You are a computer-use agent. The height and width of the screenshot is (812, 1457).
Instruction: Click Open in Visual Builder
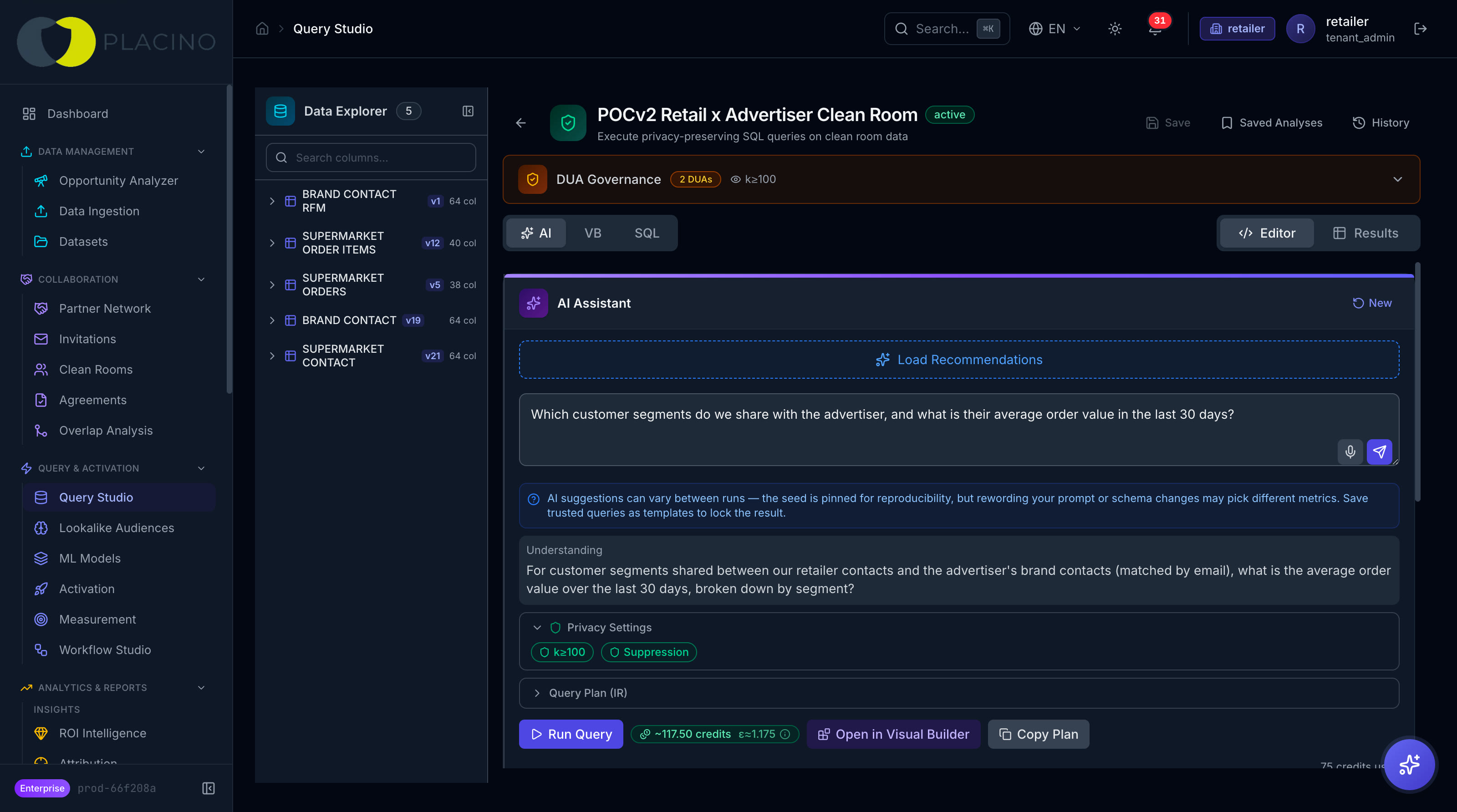[893, 734]
